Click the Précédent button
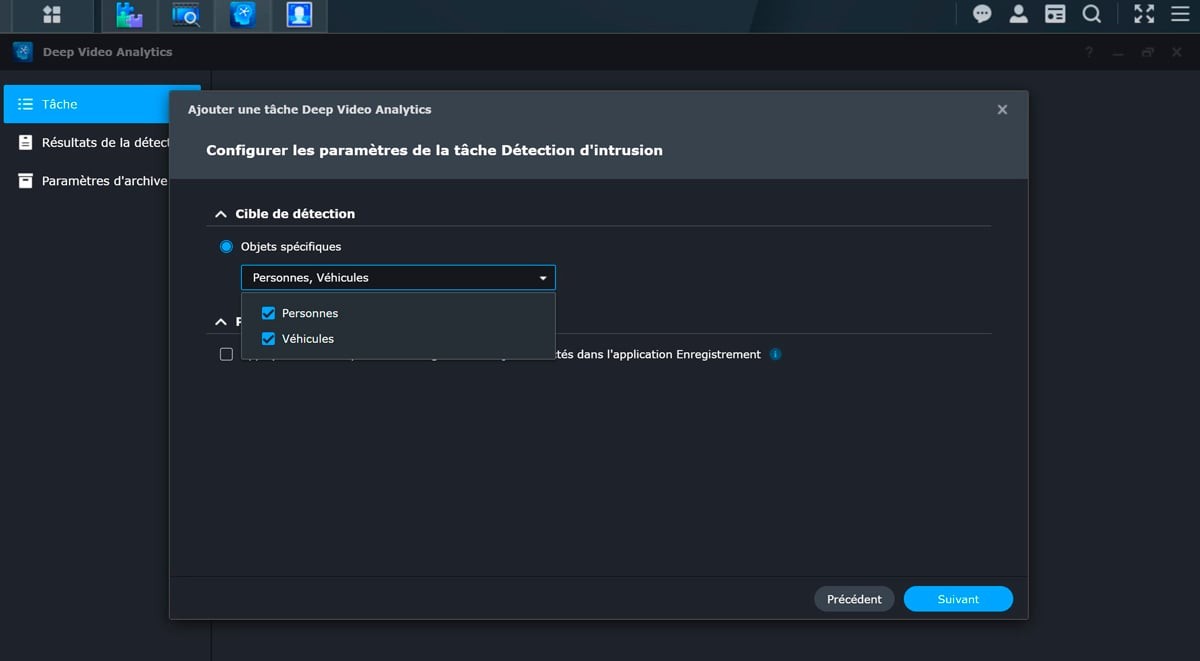The image size is (1200, 661). tap(854, 598)
